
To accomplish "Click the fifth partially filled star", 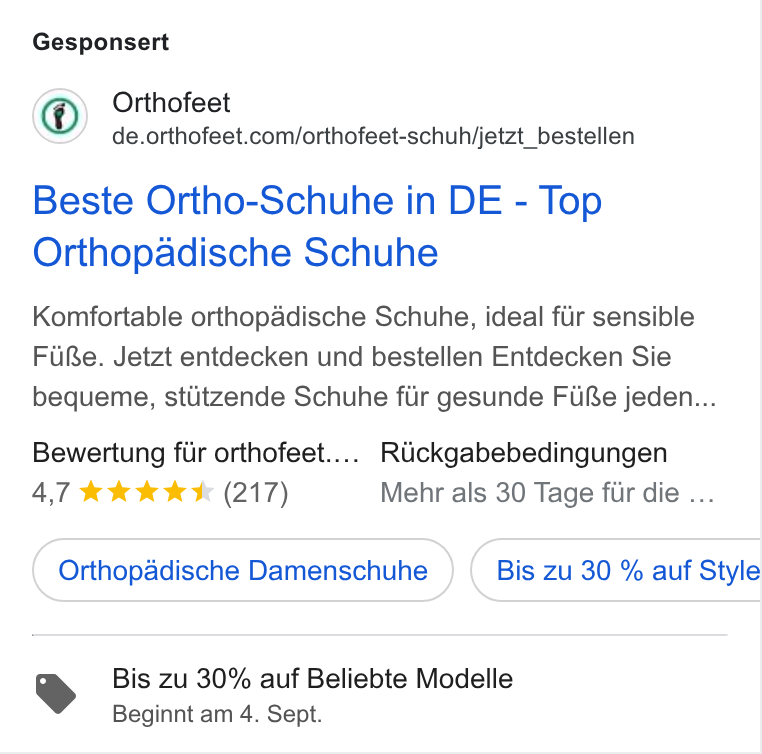I will tap(203, 492).
